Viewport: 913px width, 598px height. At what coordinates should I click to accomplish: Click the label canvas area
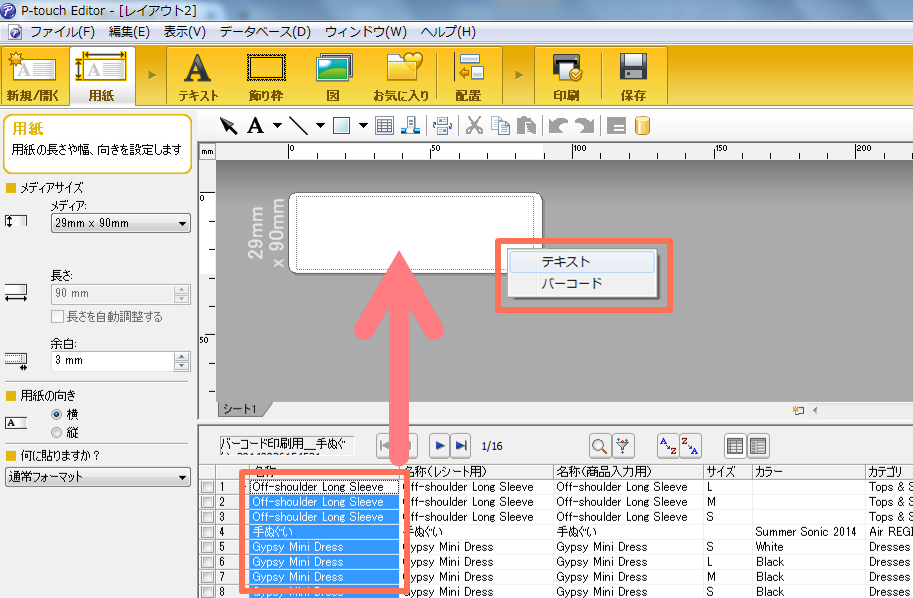point(415,233)
